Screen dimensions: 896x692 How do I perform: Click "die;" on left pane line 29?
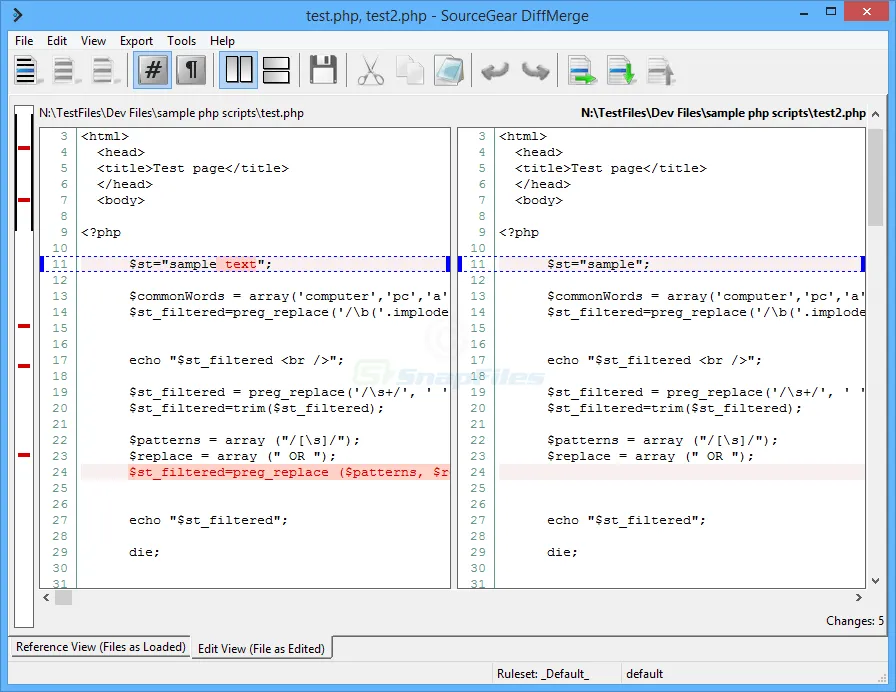click(144, 552)
